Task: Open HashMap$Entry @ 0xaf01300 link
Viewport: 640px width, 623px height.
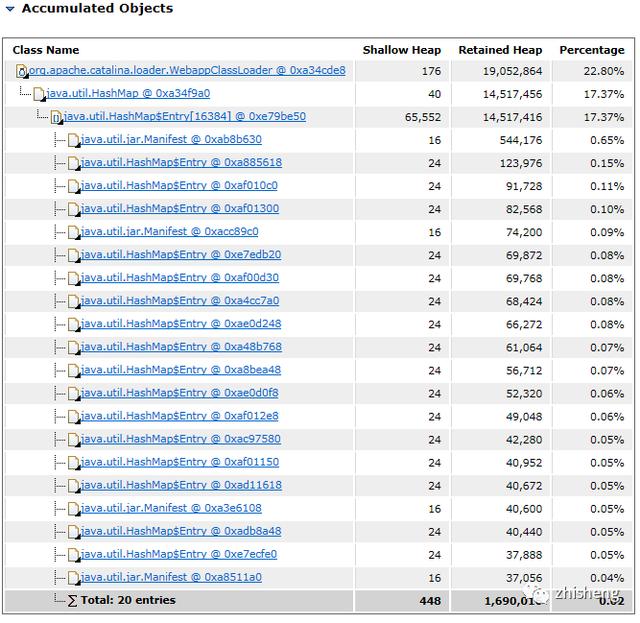Action: pyautogui.click(x=180, y=209)
